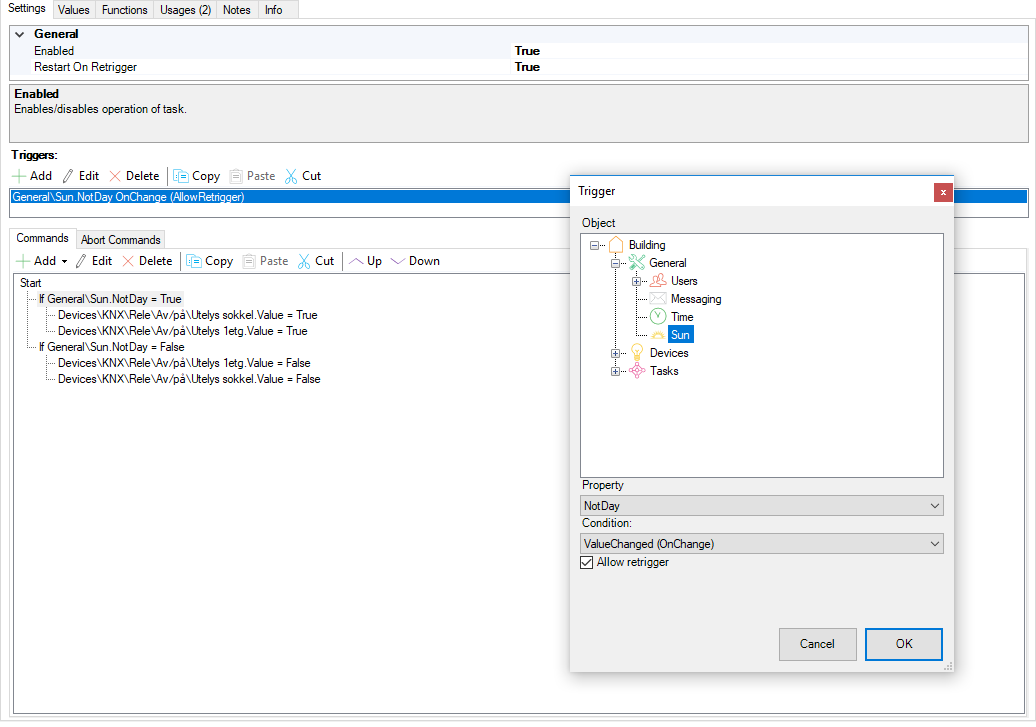Image resolution: width=1036 pixels, height=727 pixels.
Task: Click the Sun icon in the object tree
Action: (x=657, y=335)
